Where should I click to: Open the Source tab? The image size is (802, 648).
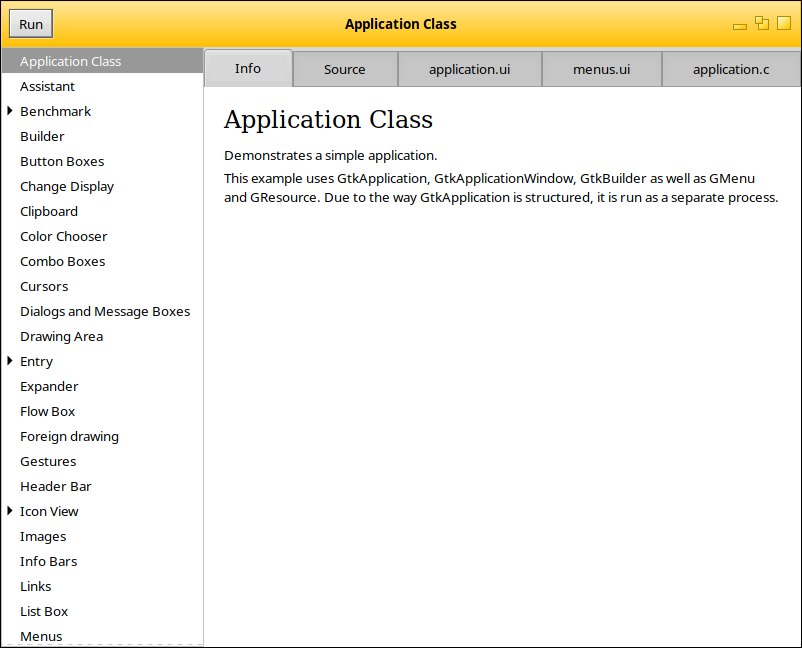[345, 70]
